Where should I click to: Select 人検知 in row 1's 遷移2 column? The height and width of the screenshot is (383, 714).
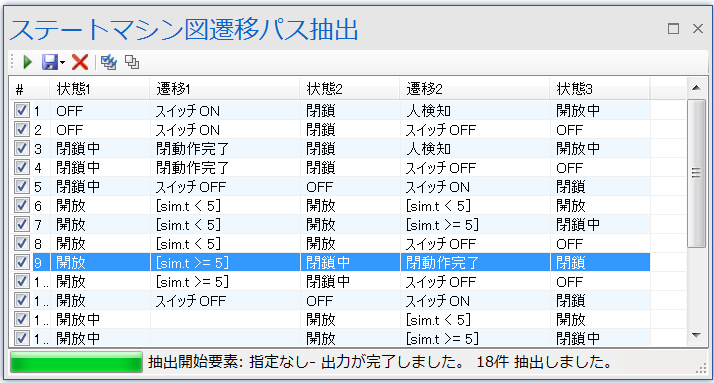click(428, 111)
